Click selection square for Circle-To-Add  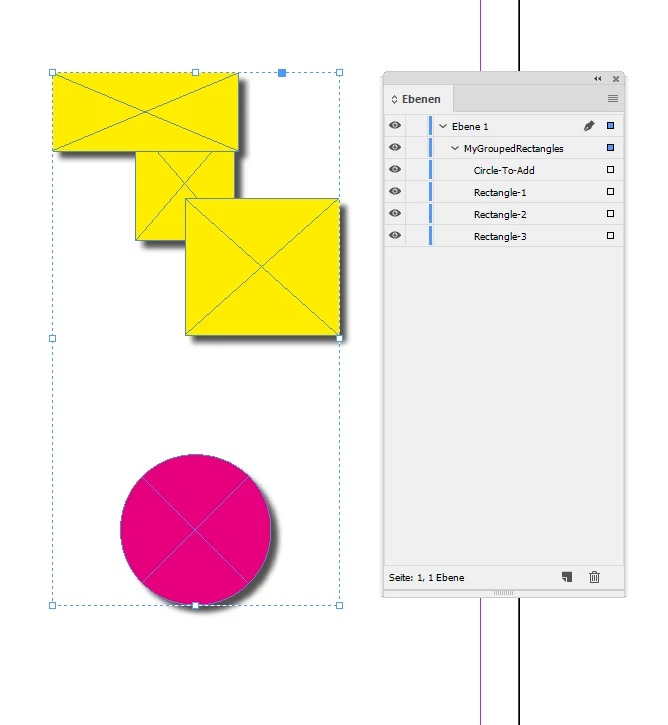[x=610, y=170]
